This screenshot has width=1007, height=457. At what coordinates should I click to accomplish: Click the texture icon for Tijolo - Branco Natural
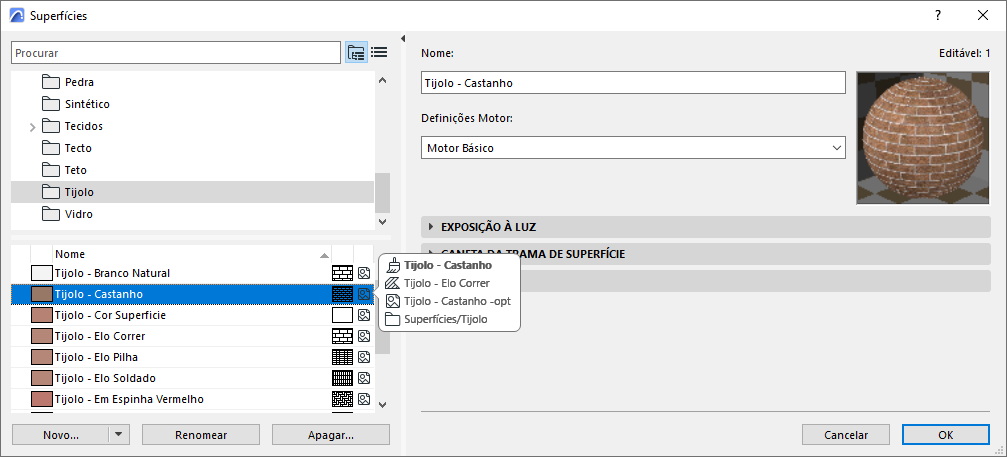click(364, 273)
